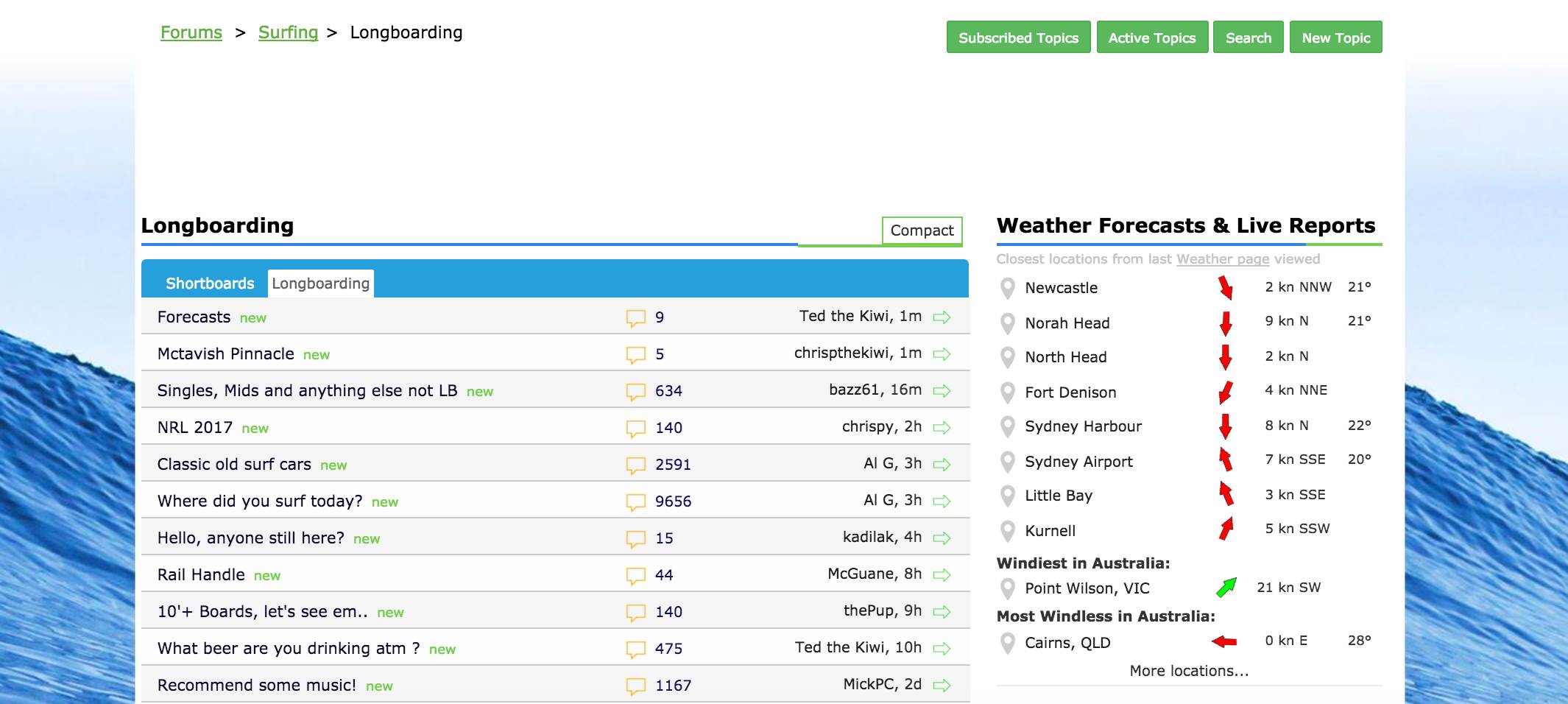The width and height of the screenshot is (1568, 704).
Task: Open the Subscribed Topics page
Action: click(x=1018, y=38)
